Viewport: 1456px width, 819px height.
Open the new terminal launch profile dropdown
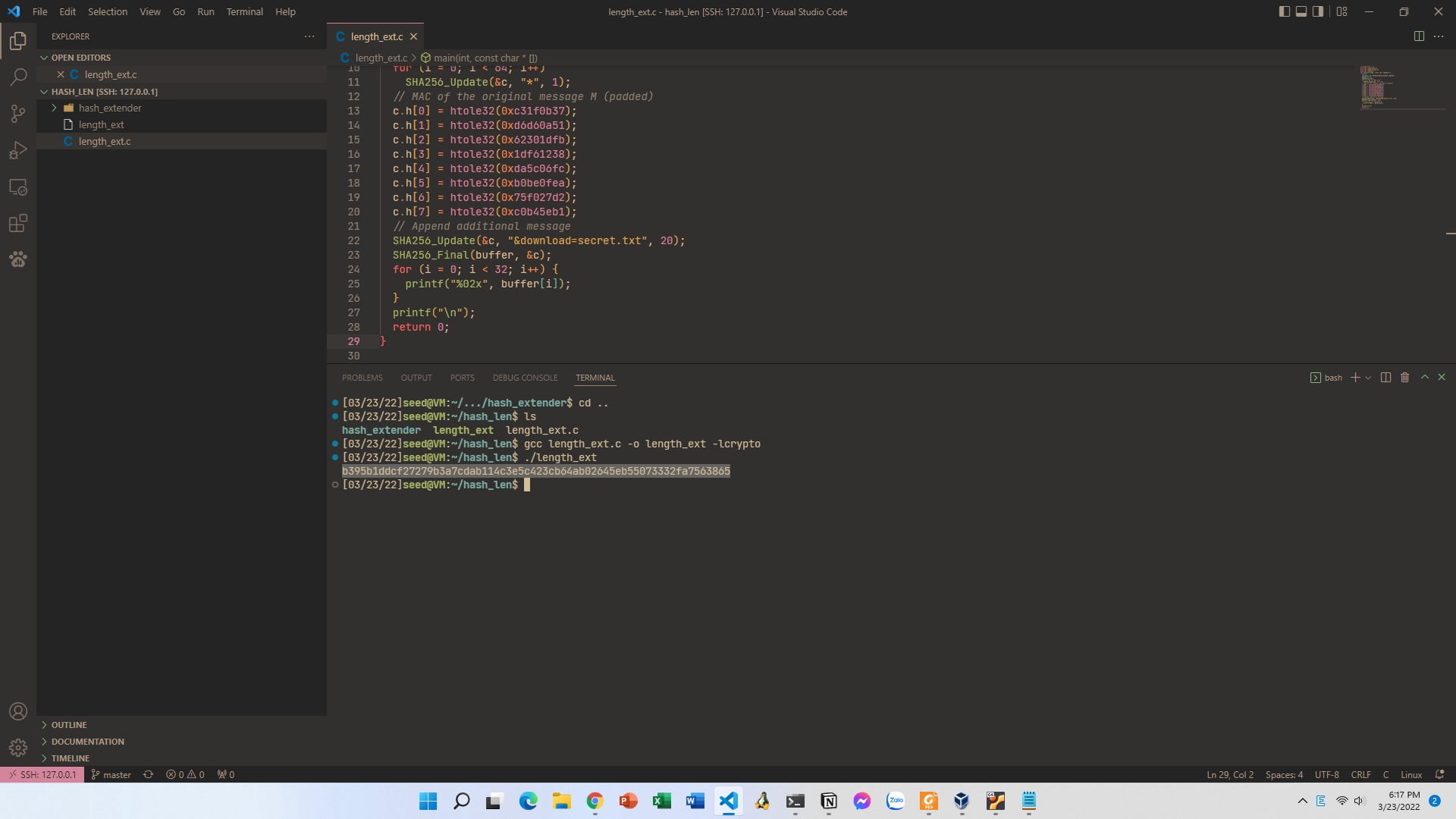coord(1368,378)
